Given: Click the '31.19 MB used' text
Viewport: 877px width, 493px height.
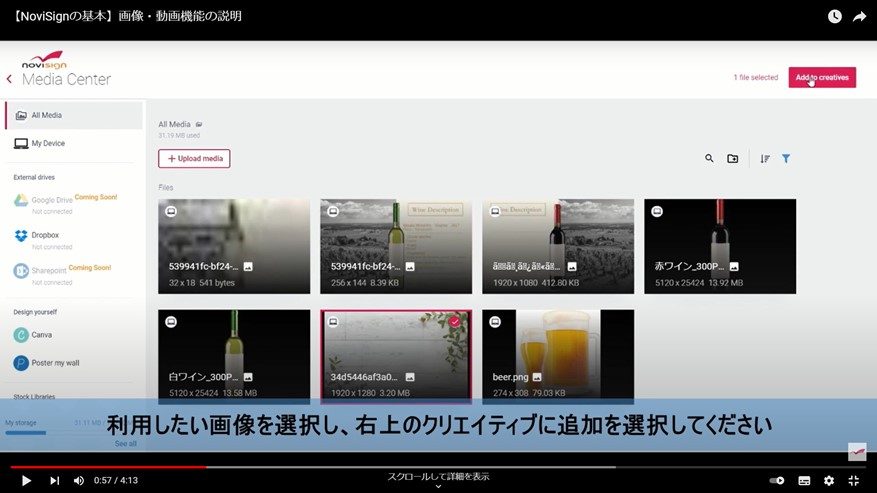Looking at the screenshot, I should pyautogui.click(x=179, y=135).
